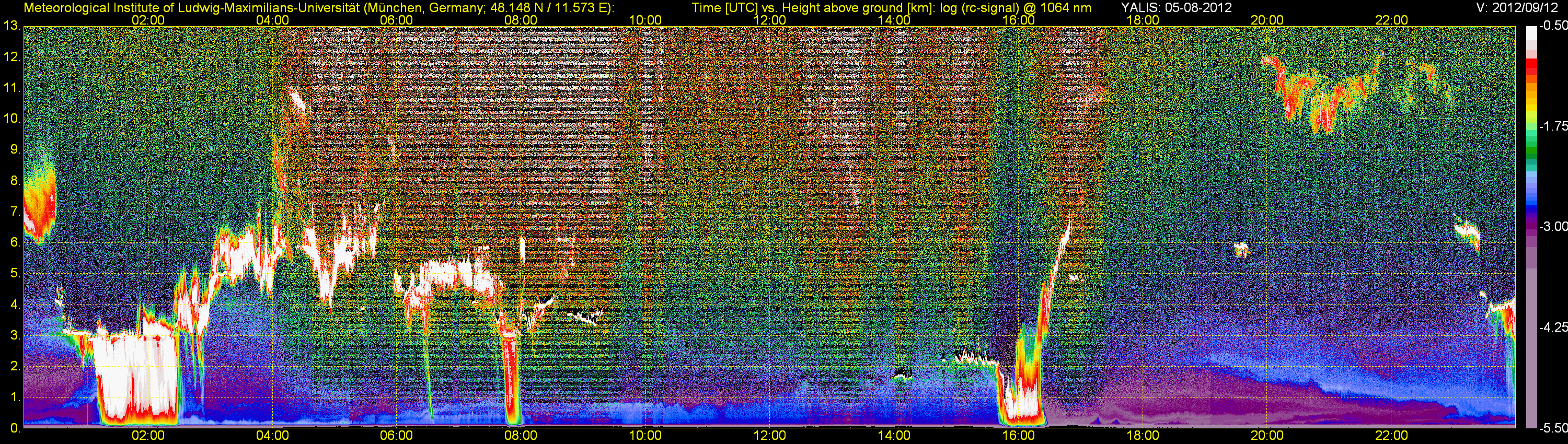Click the -4.25 color scale value
This screenshot has height=444, width=1568.
click(1553, 327)
